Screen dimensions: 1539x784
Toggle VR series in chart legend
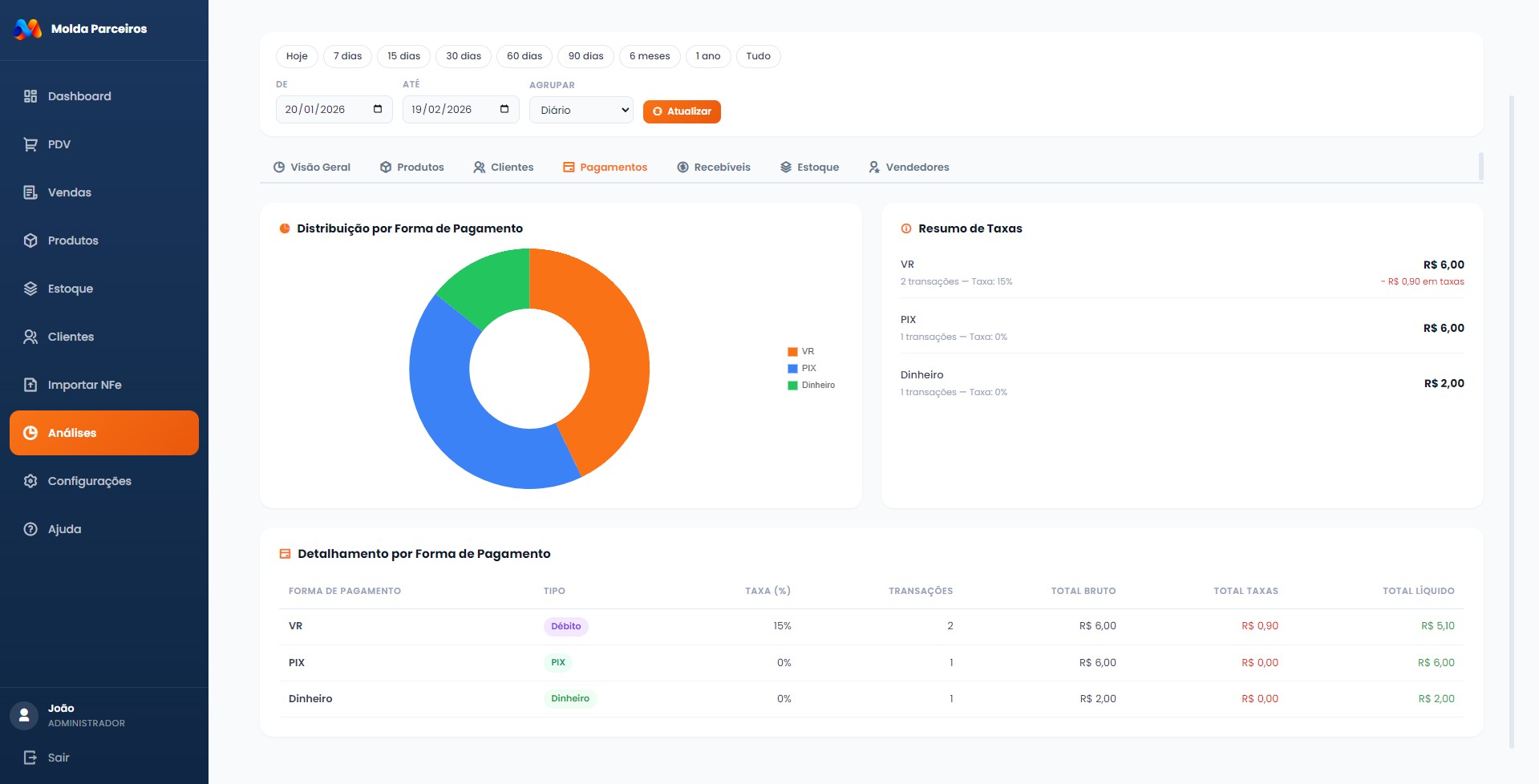[x=801, y=352]
